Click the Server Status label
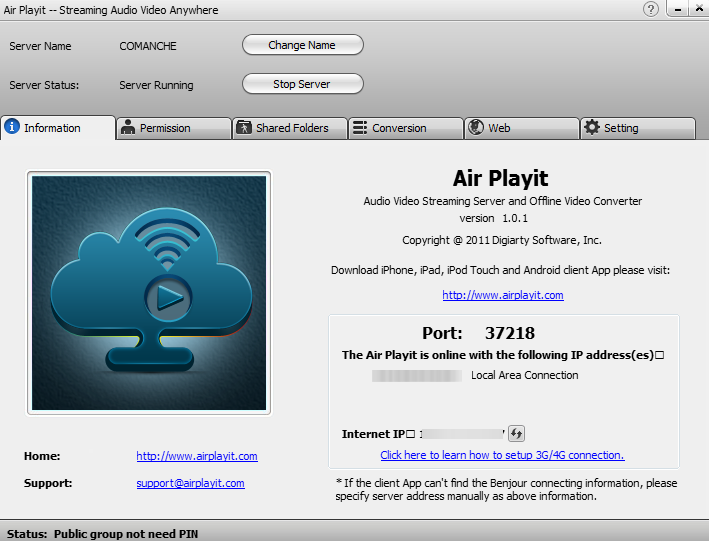Screen dimensions: 709x541 pos(44,85)
